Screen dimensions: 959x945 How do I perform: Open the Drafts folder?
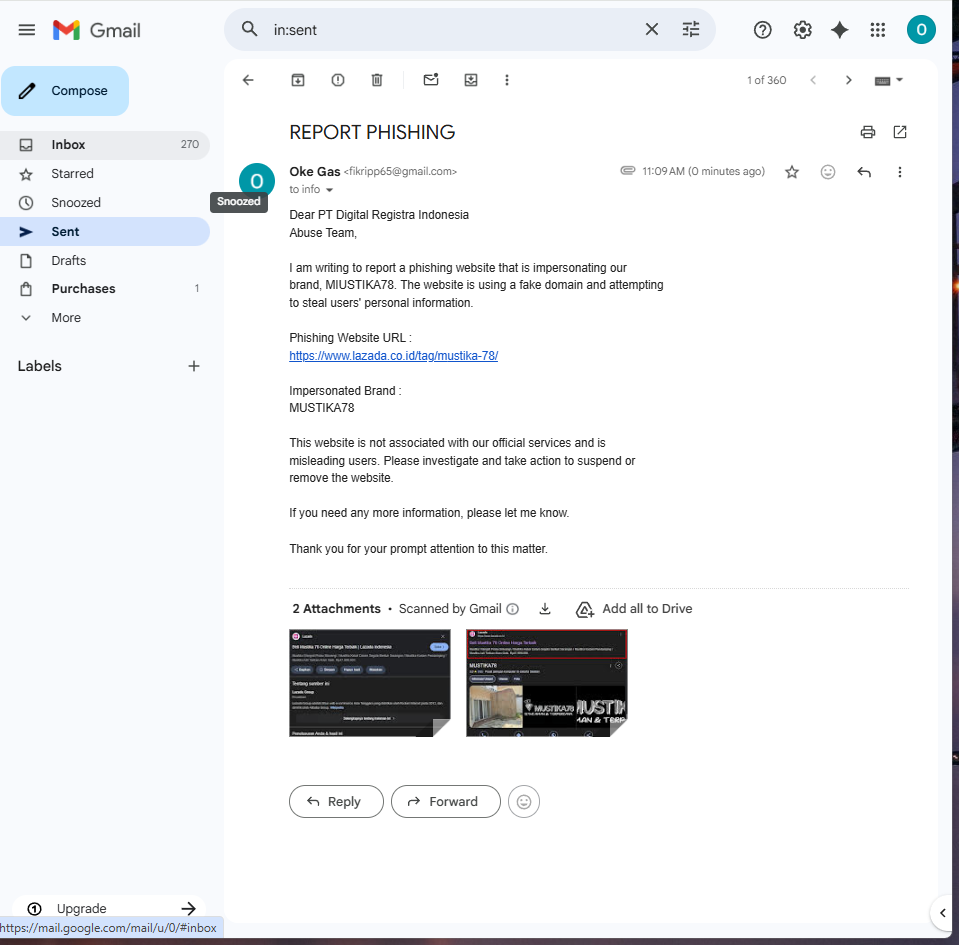(x=105, y=261)
